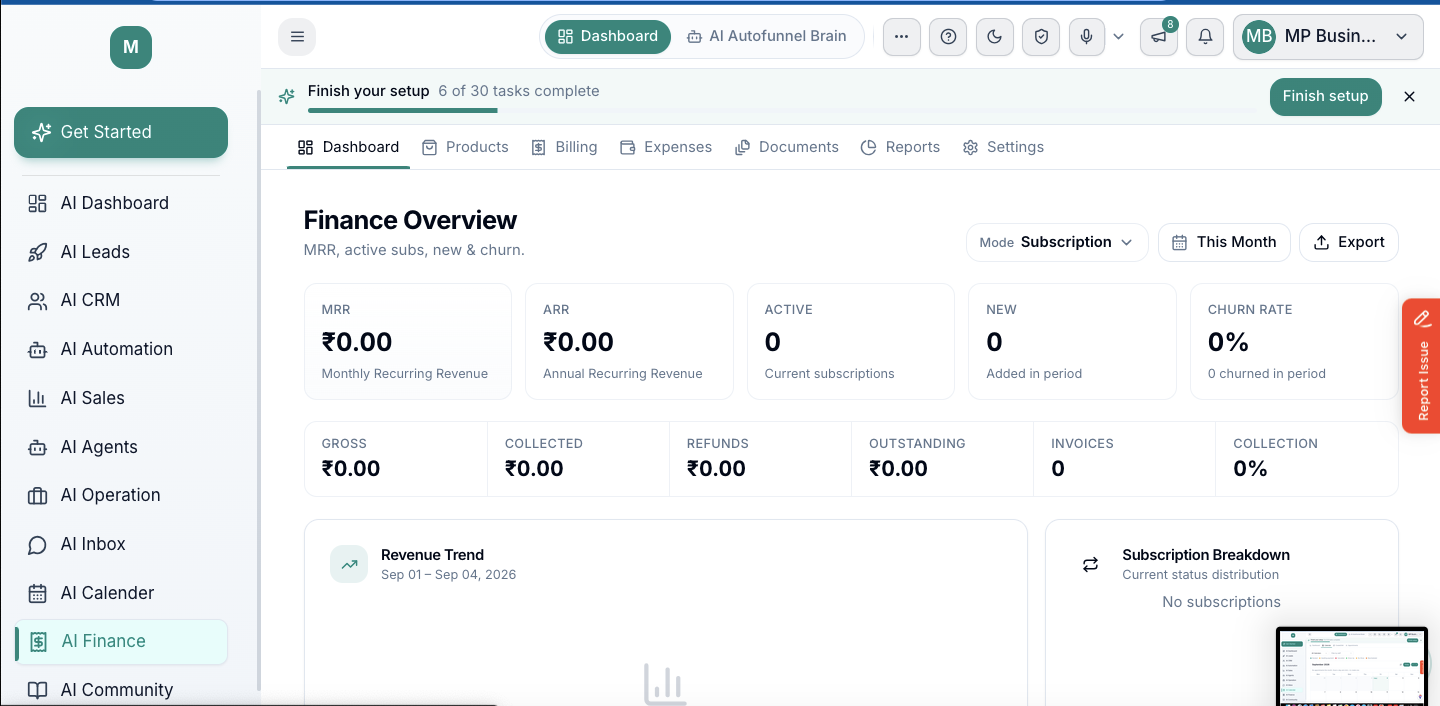Open the hamburger sidebar menu icon

pyautogui.click(x=297, y=37)
